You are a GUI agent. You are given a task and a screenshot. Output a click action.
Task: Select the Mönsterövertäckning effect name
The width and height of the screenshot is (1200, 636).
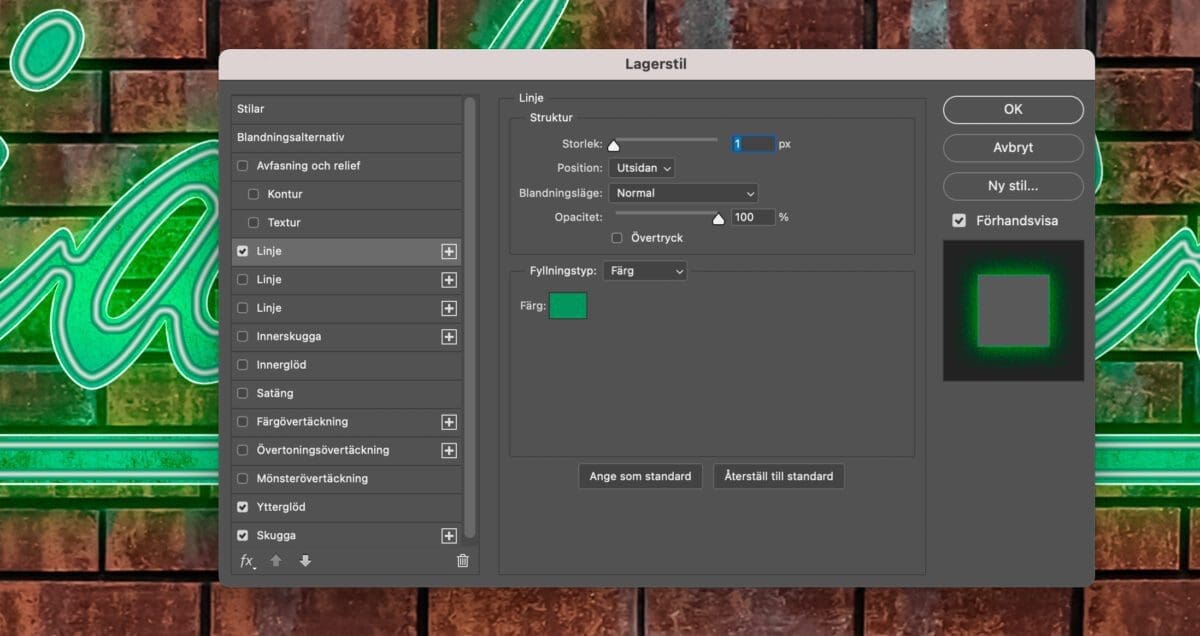point(312,479)
